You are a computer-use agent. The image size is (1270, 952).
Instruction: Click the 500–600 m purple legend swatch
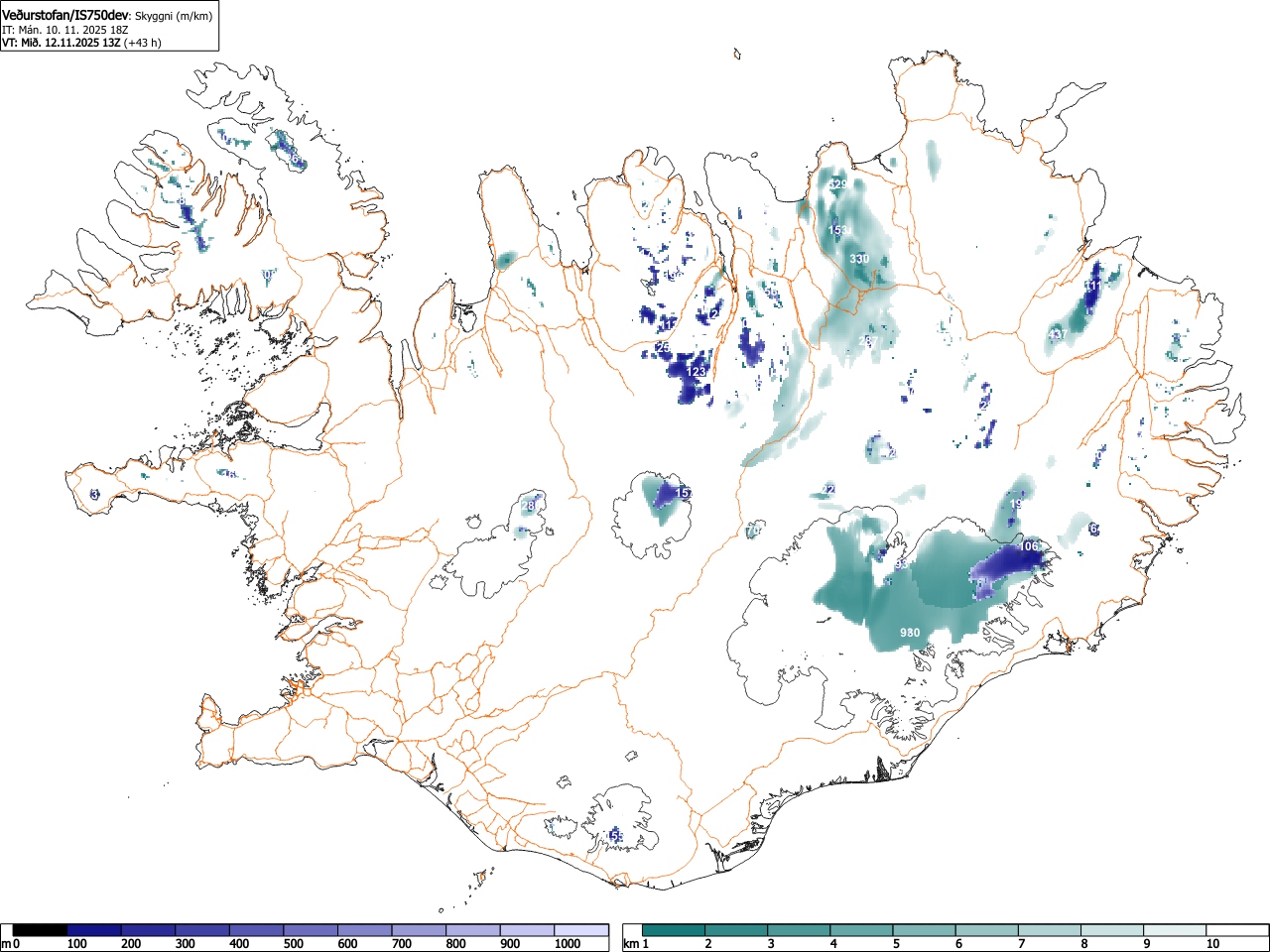tap(311, 930)
